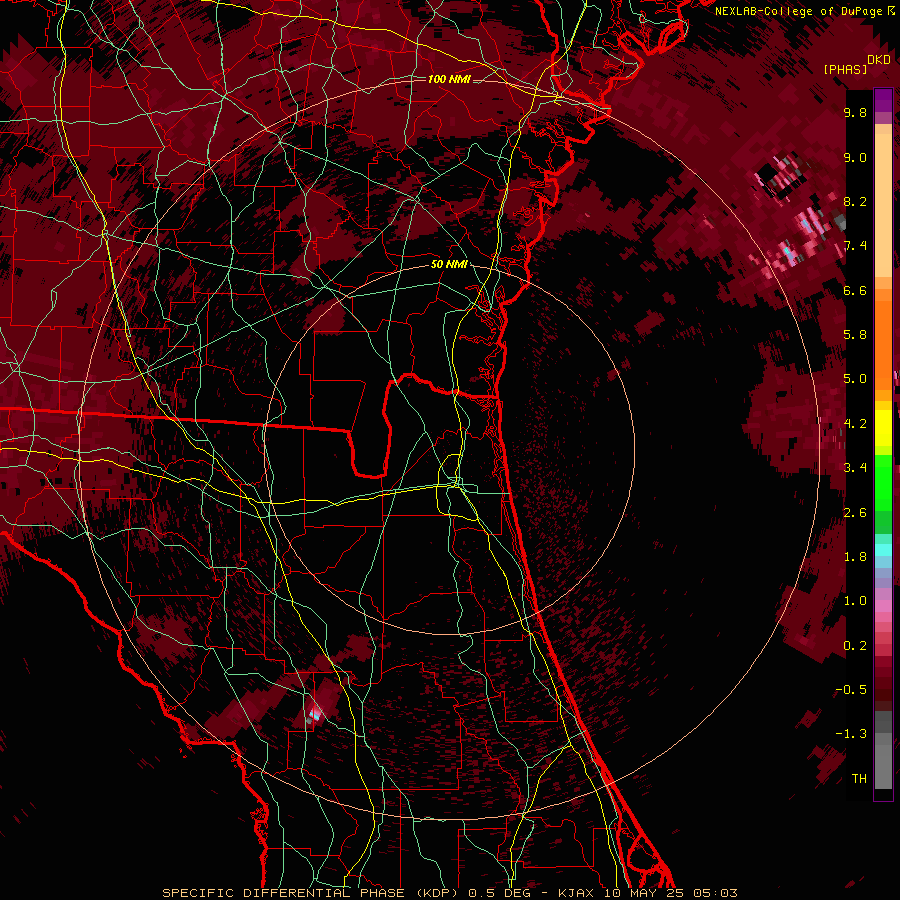This screenshot has height=900, width=900.
Task: Click the 1.0 scale label
Action: [x=855, y=601]
